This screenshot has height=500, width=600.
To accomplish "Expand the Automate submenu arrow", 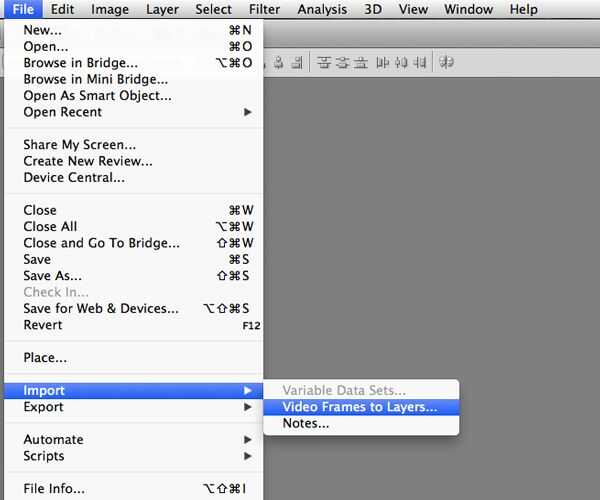I will pos(248,440).
